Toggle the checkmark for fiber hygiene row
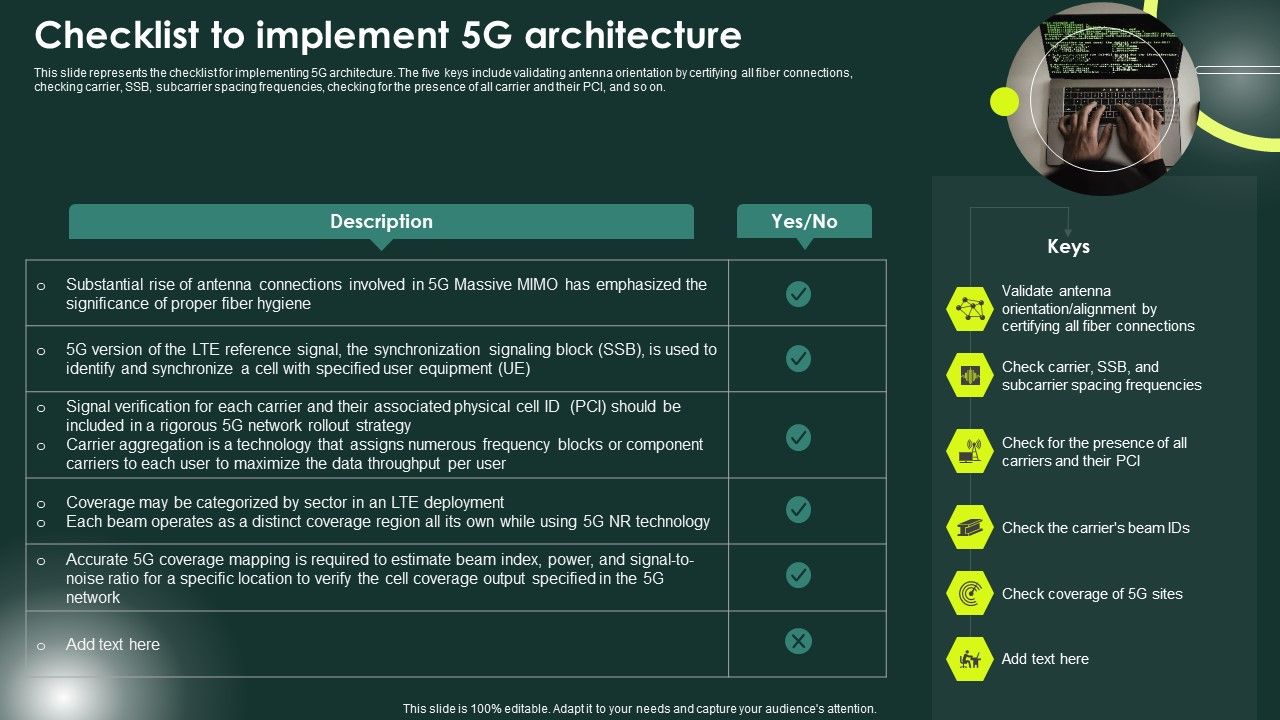The height and width of the screenshot is (720, 1280). pyautogui.click(x=797, y=292)
